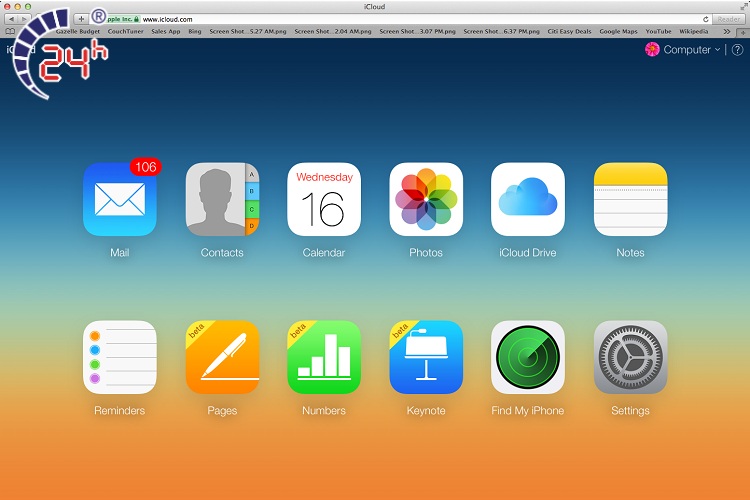
Task: Open the Wikipedia bookmark
Action: click(x=694, y=32)
